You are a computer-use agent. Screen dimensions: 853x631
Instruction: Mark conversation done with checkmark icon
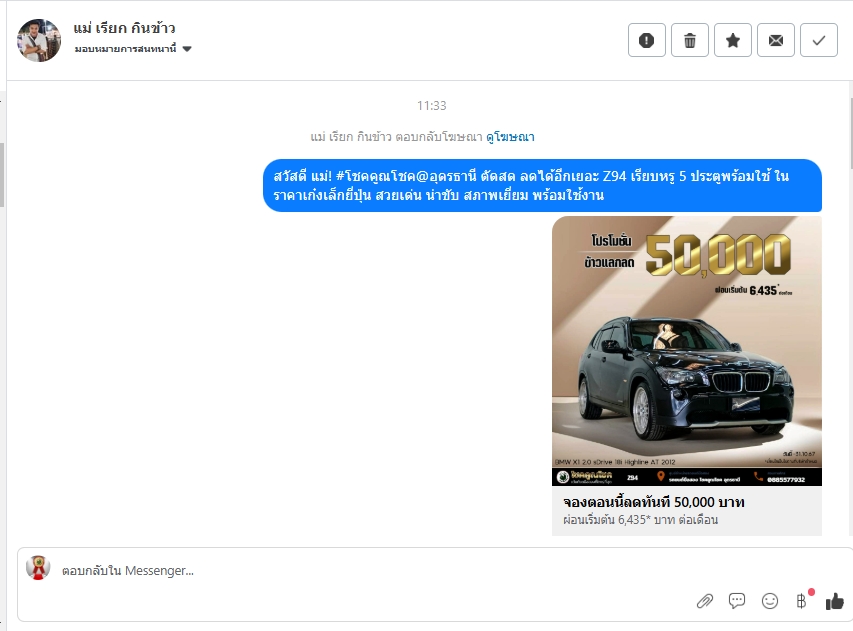(819, 40)
